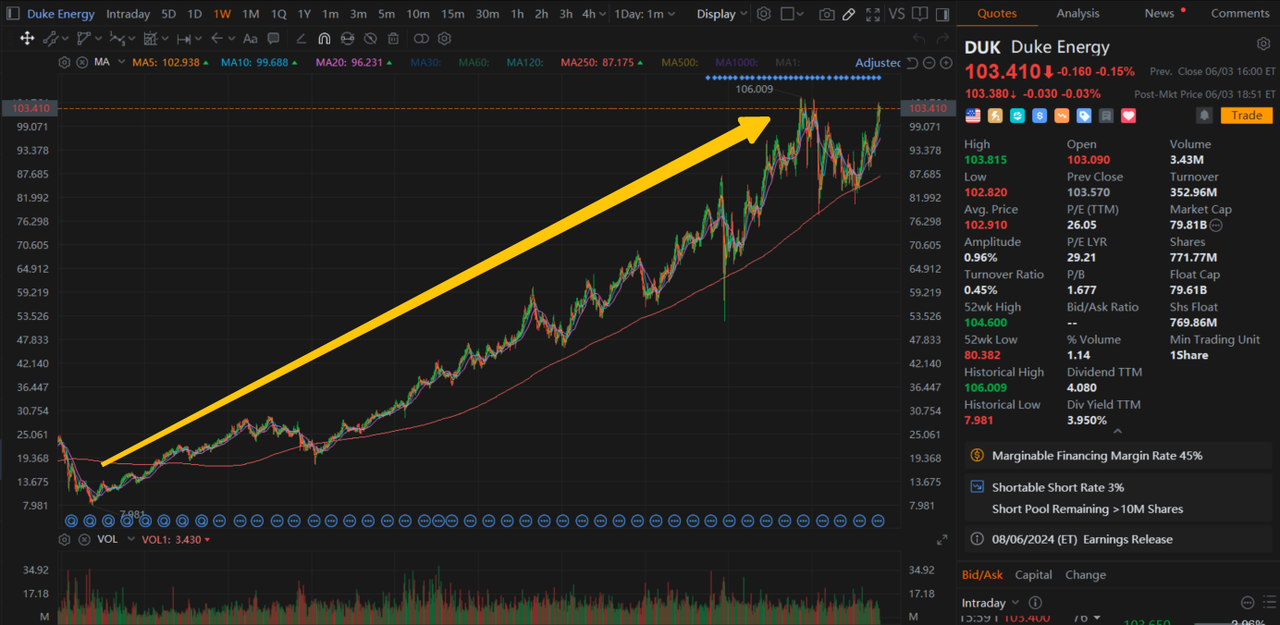This screenshot has width=1280, height=625.
Task: Select the pencil draw icon in top toolbar
Action: [x=849, y=14]
